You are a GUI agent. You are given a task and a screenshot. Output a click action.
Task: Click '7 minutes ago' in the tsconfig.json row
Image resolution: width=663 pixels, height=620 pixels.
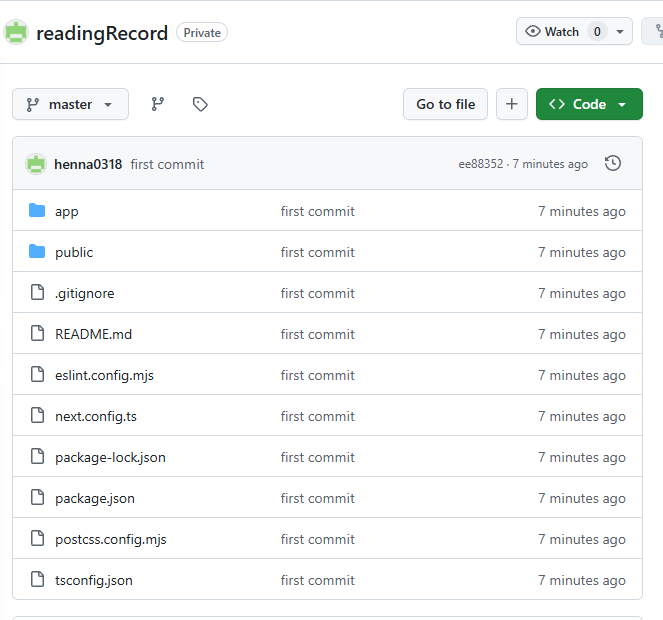tap(582, 581)
